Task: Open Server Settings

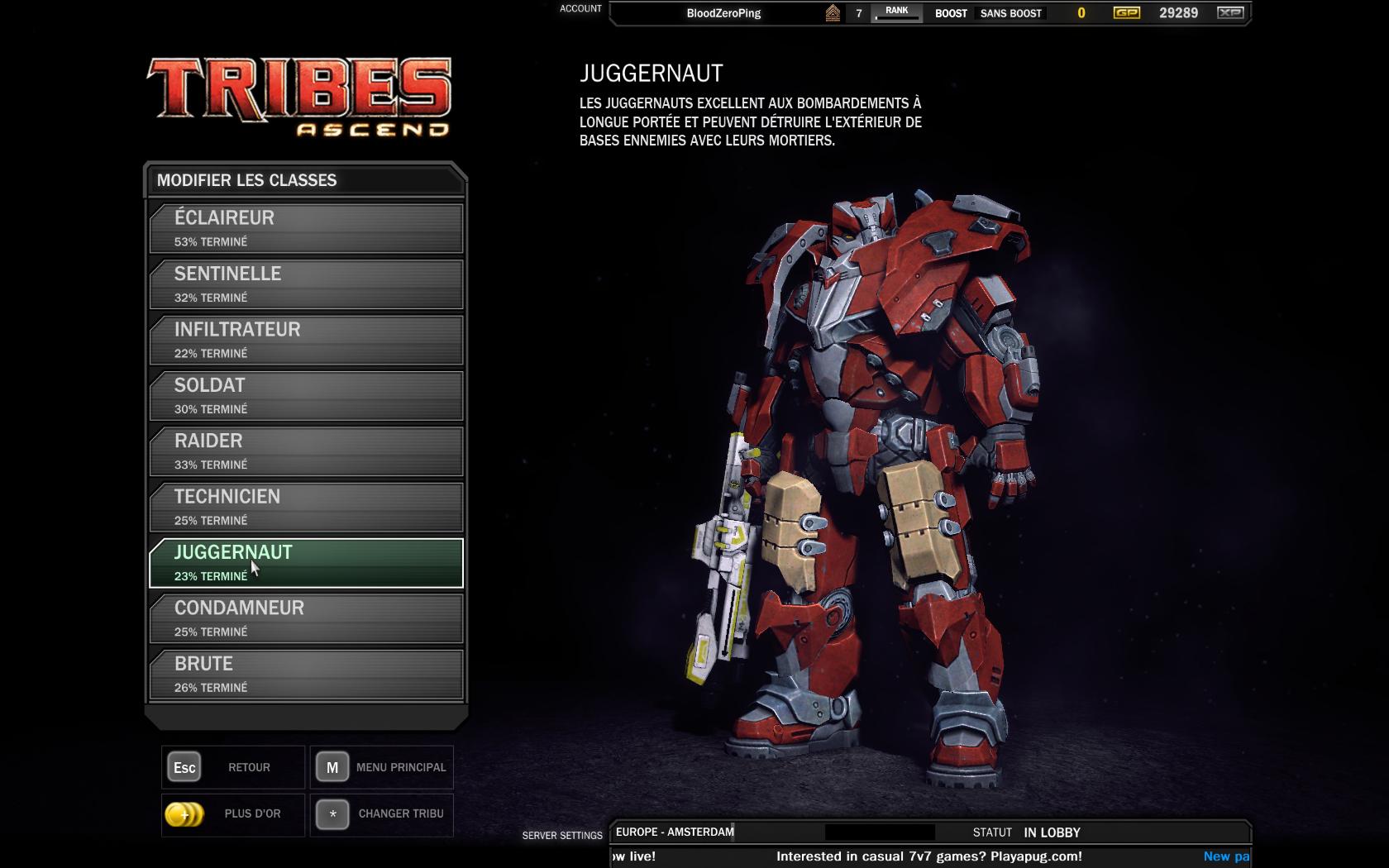Action: coord(562,836)
